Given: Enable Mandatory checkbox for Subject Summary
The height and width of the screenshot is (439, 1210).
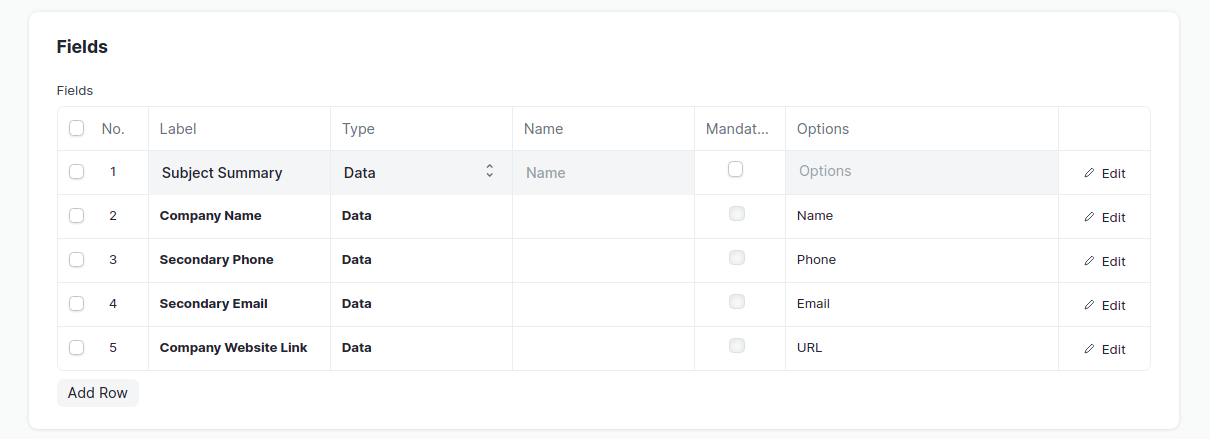Looking at the screenshot, I should point(736,169).
